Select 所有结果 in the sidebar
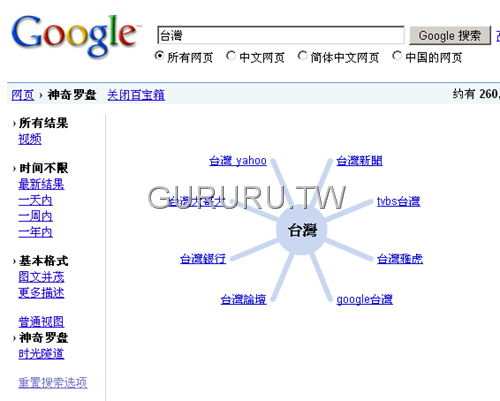Screen dimensions: 500x401 43,123
